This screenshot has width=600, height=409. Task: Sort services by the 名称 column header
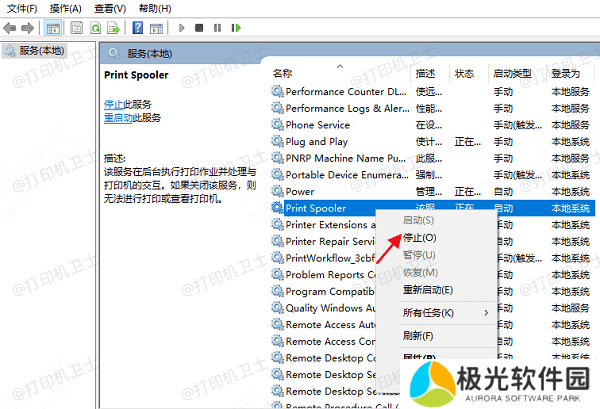tap(282, 73)
